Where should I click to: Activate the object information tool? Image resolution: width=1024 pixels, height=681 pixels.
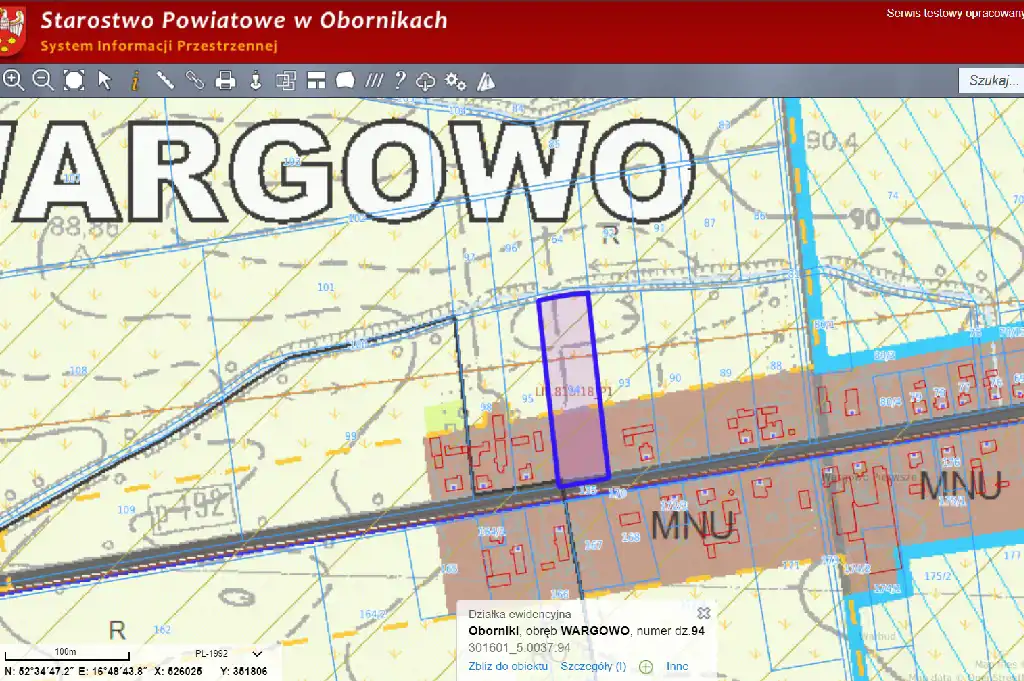tap(135, 80)
